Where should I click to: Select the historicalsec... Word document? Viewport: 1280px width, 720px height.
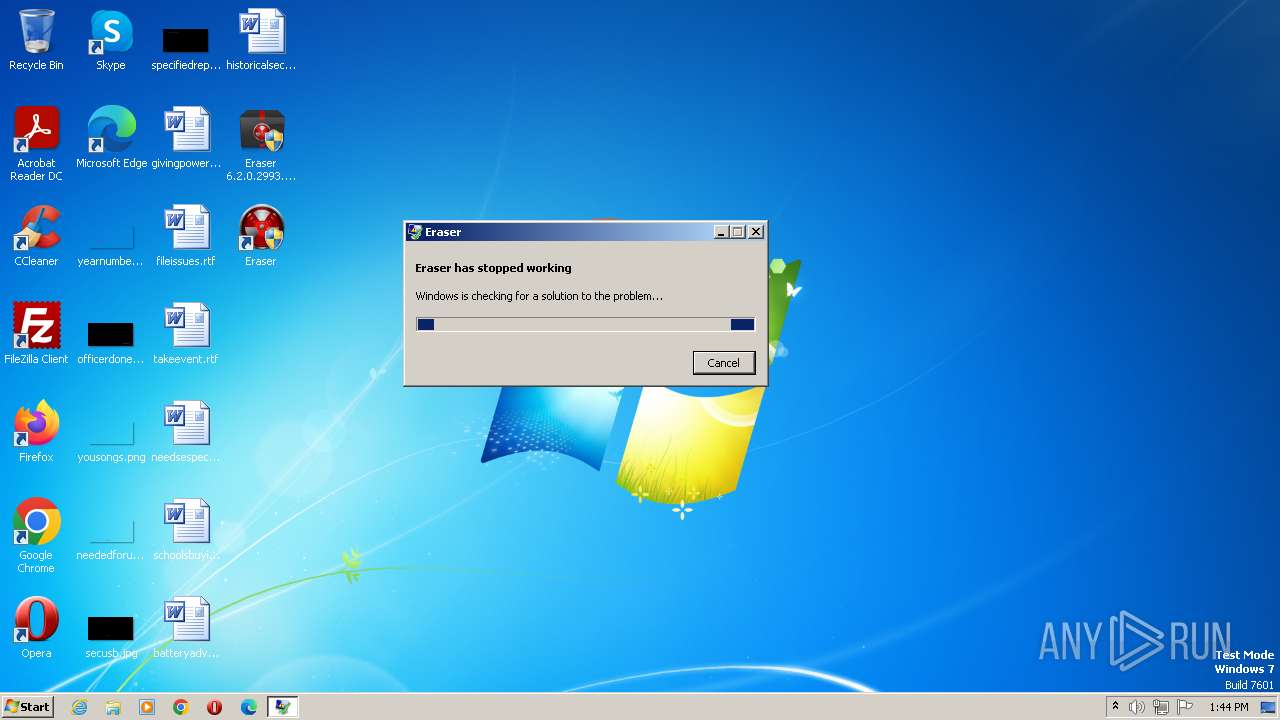coord(261,40)
